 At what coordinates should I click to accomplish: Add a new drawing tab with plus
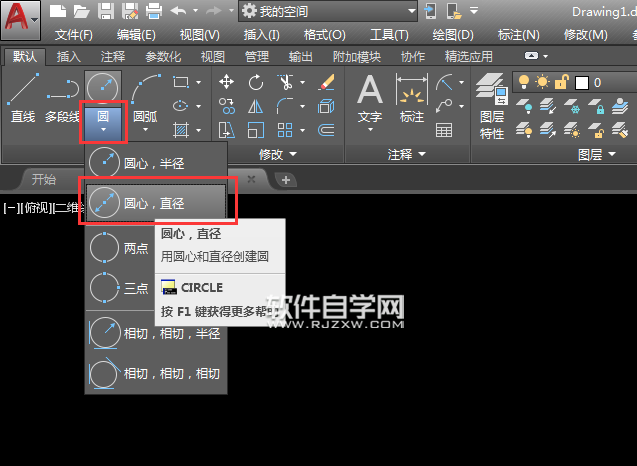click(x=286, y=180)
